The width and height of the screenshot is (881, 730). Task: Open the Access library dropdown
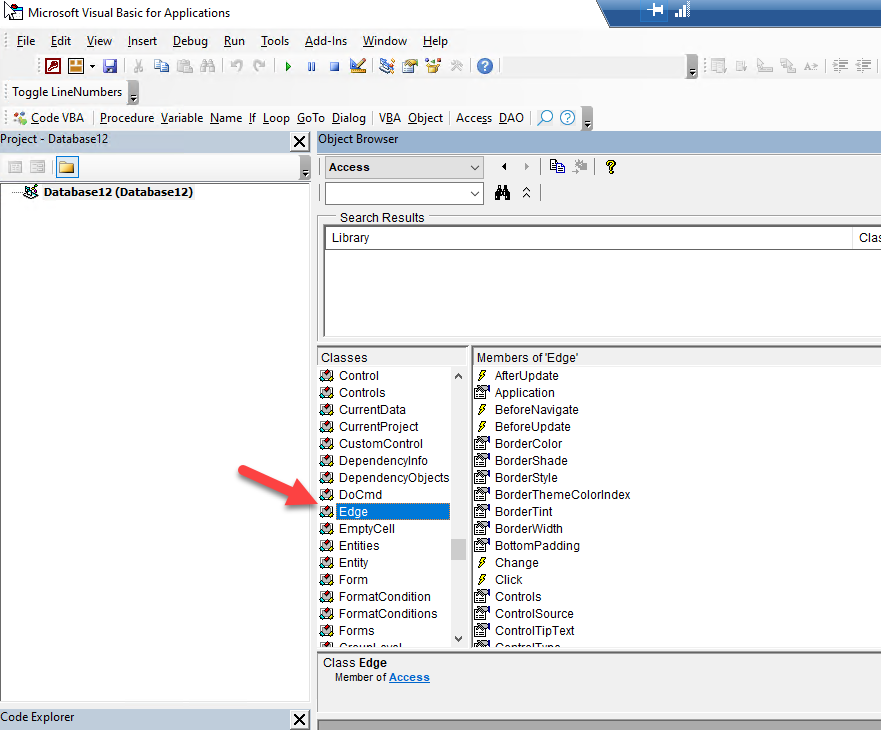click(x=475, y=167)
